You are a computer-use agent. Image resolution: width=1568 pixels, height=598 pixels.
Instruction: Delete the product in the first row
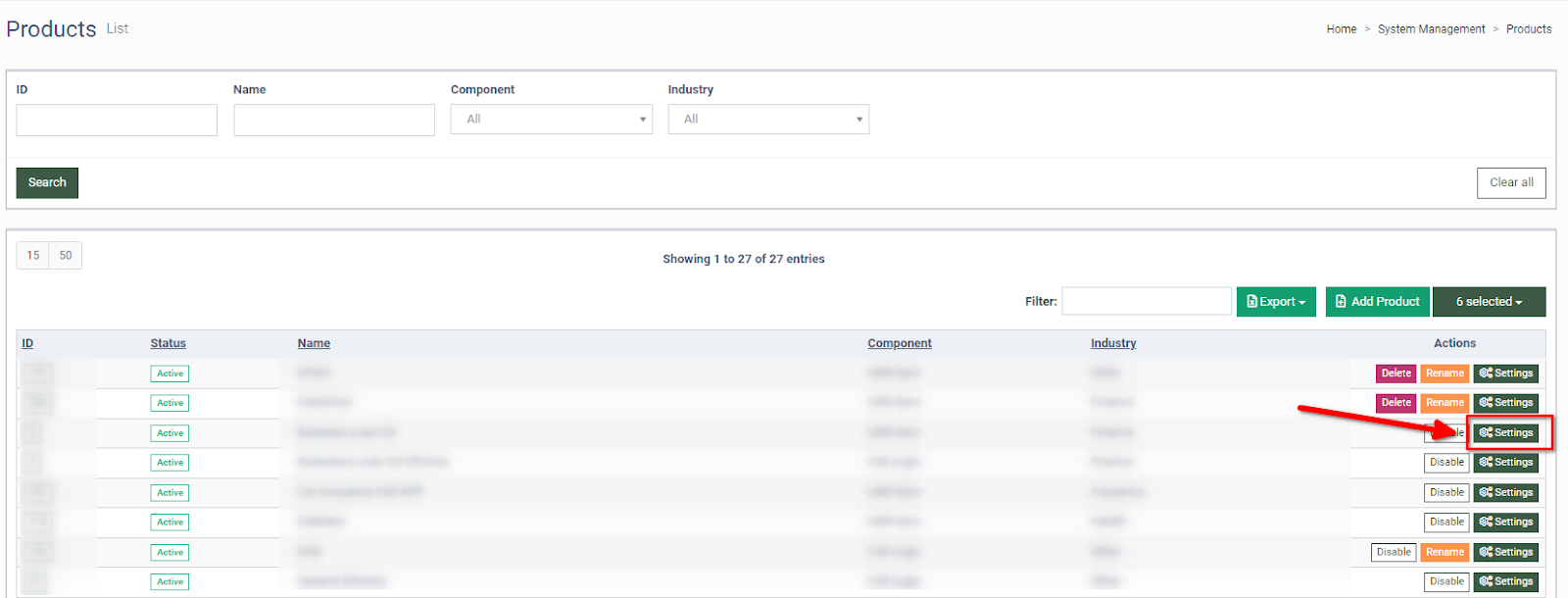(1396, 374)
